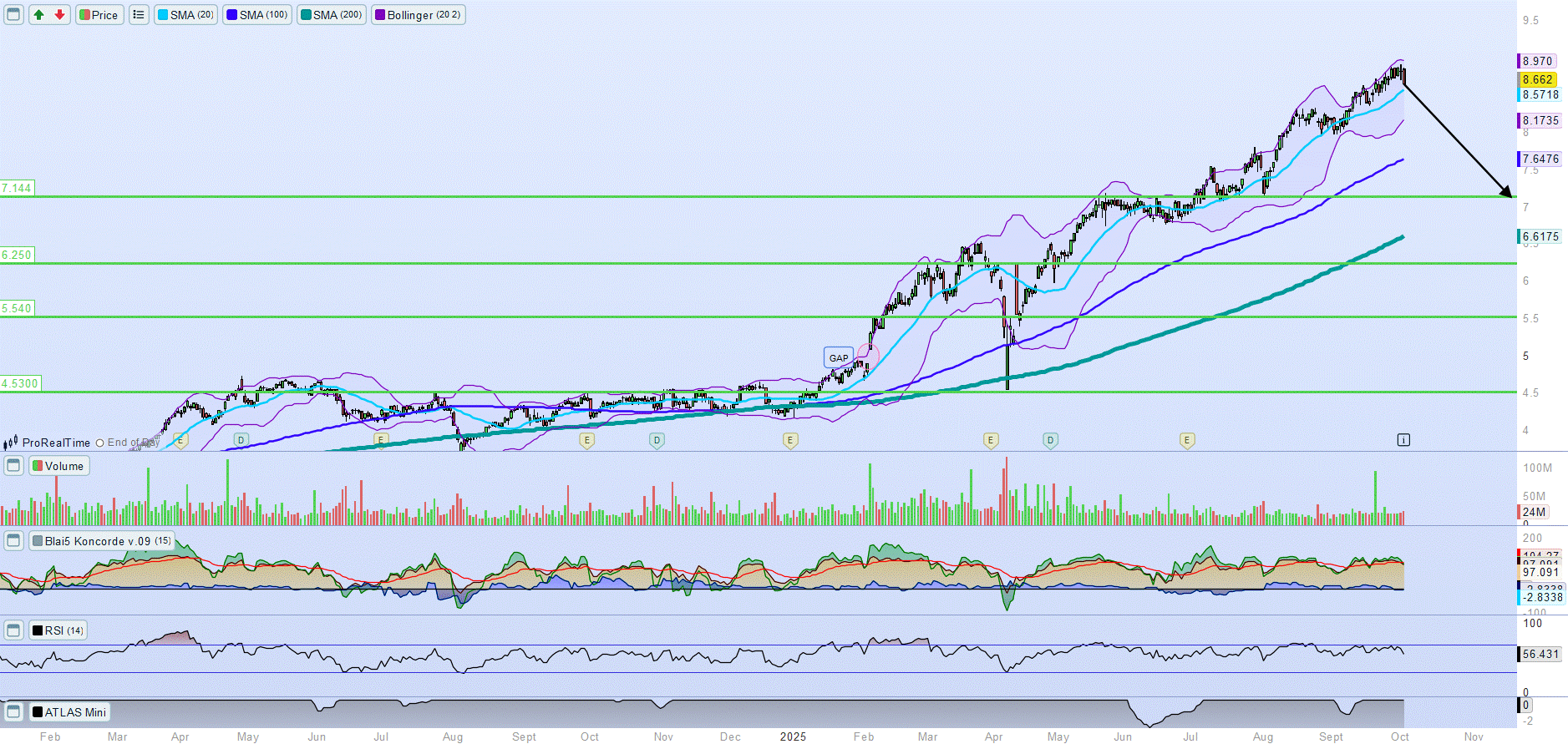1568x744 pixels.
Task: Select the End of Day radio button
Action: [x=100, y=443]
